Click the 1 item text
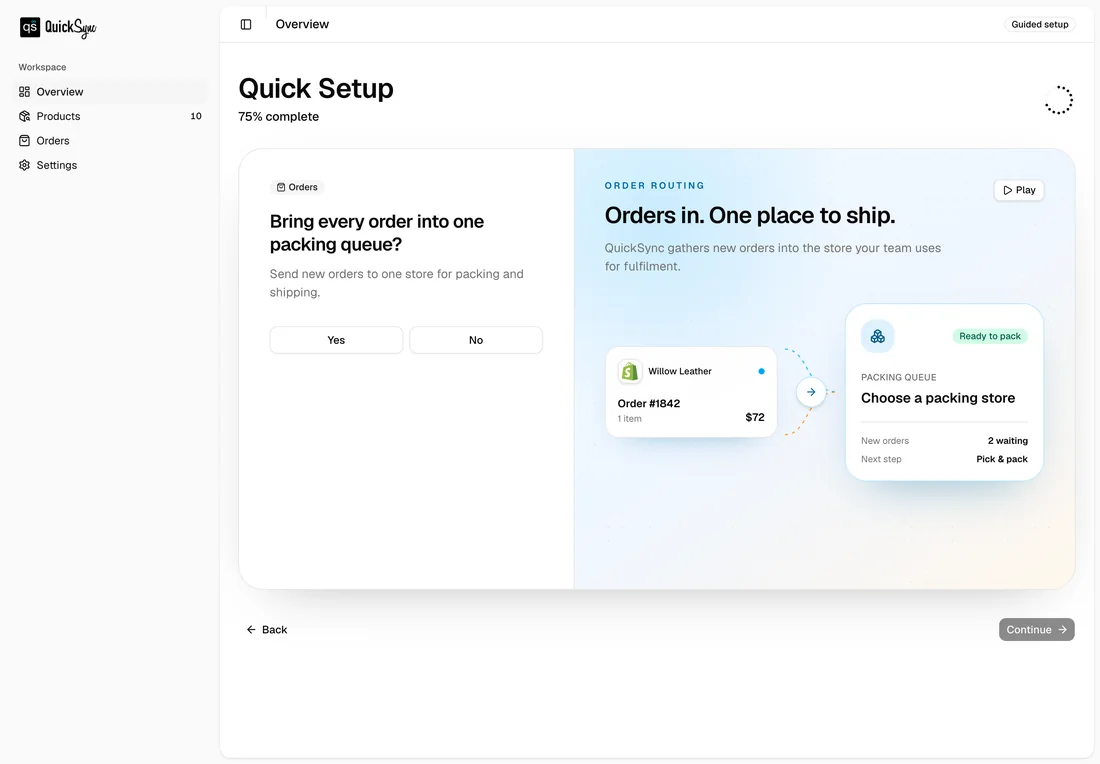Viewport: 1100px width, 764px height. point(629,419)
